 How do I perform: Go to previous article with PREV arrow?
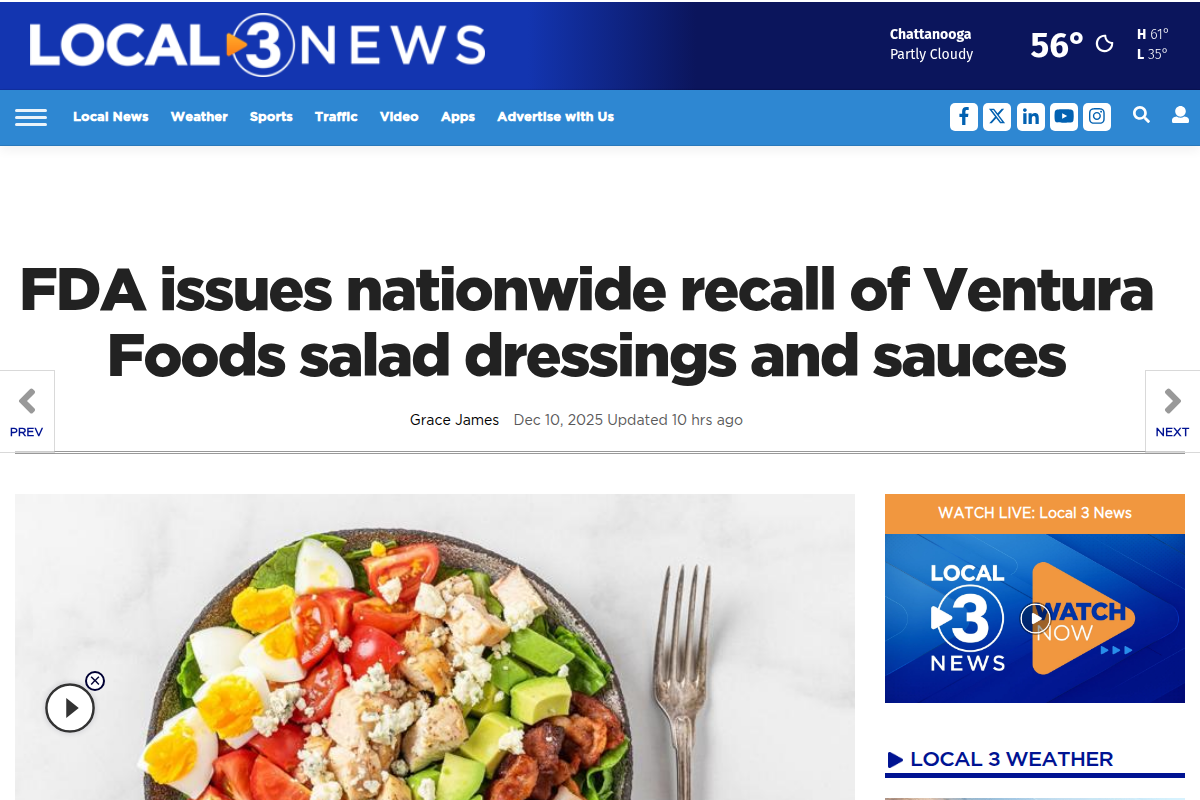(27, 411)
